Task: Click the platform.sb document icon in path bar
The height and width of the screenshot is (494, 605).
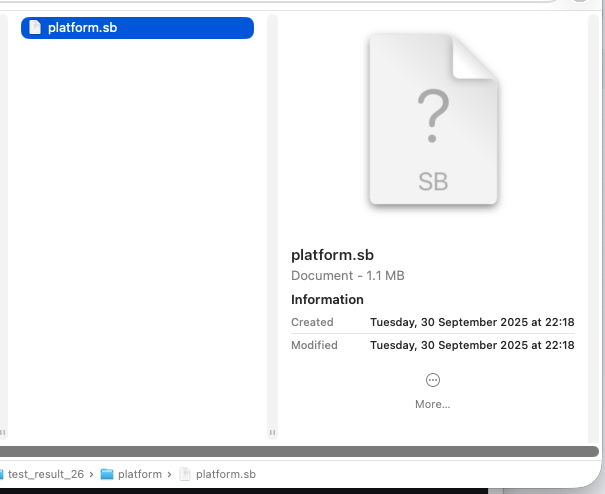Action: click(x=184, y=474)
